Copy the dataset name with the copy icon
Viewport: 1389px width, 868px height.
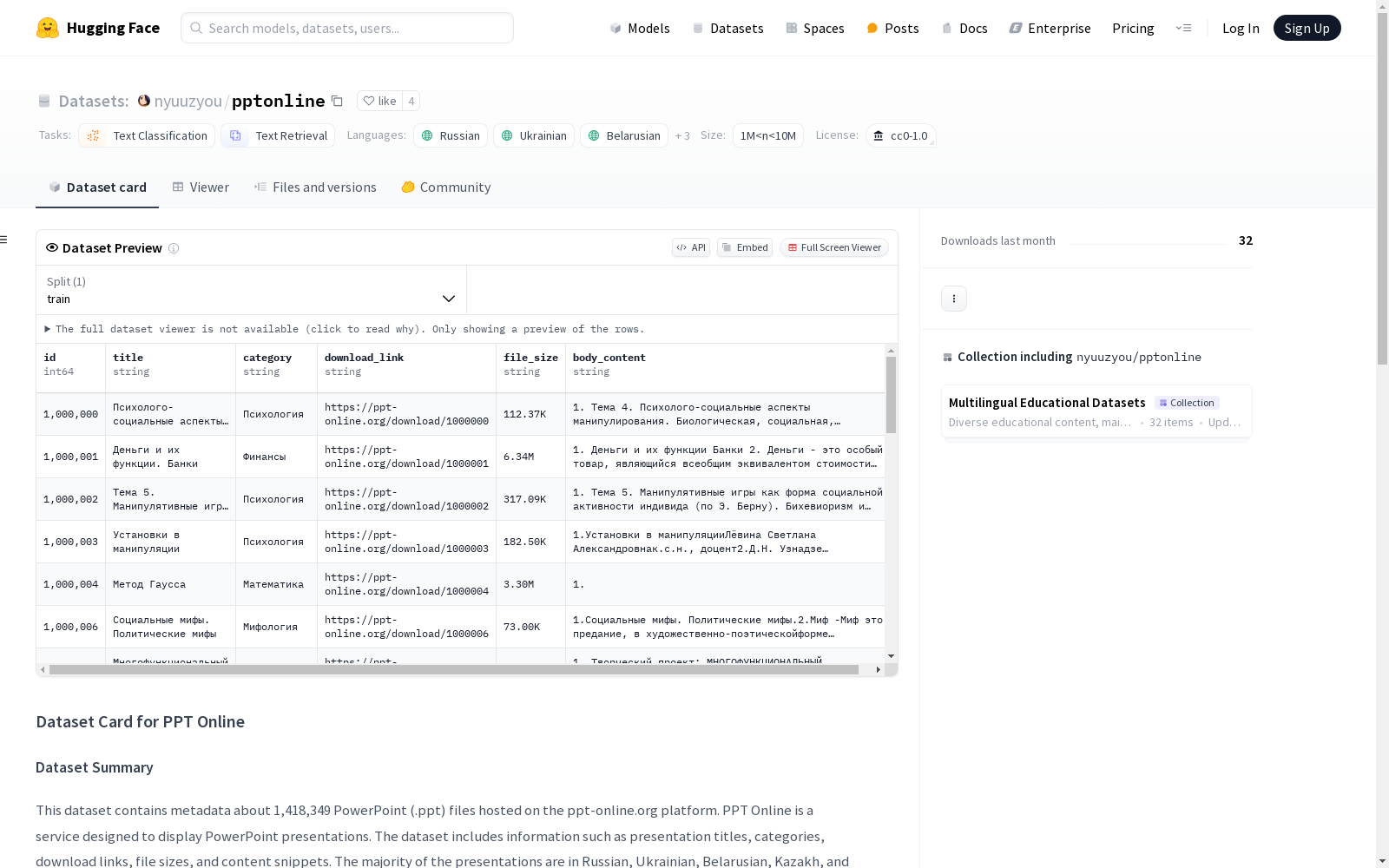tap(337, 101)
